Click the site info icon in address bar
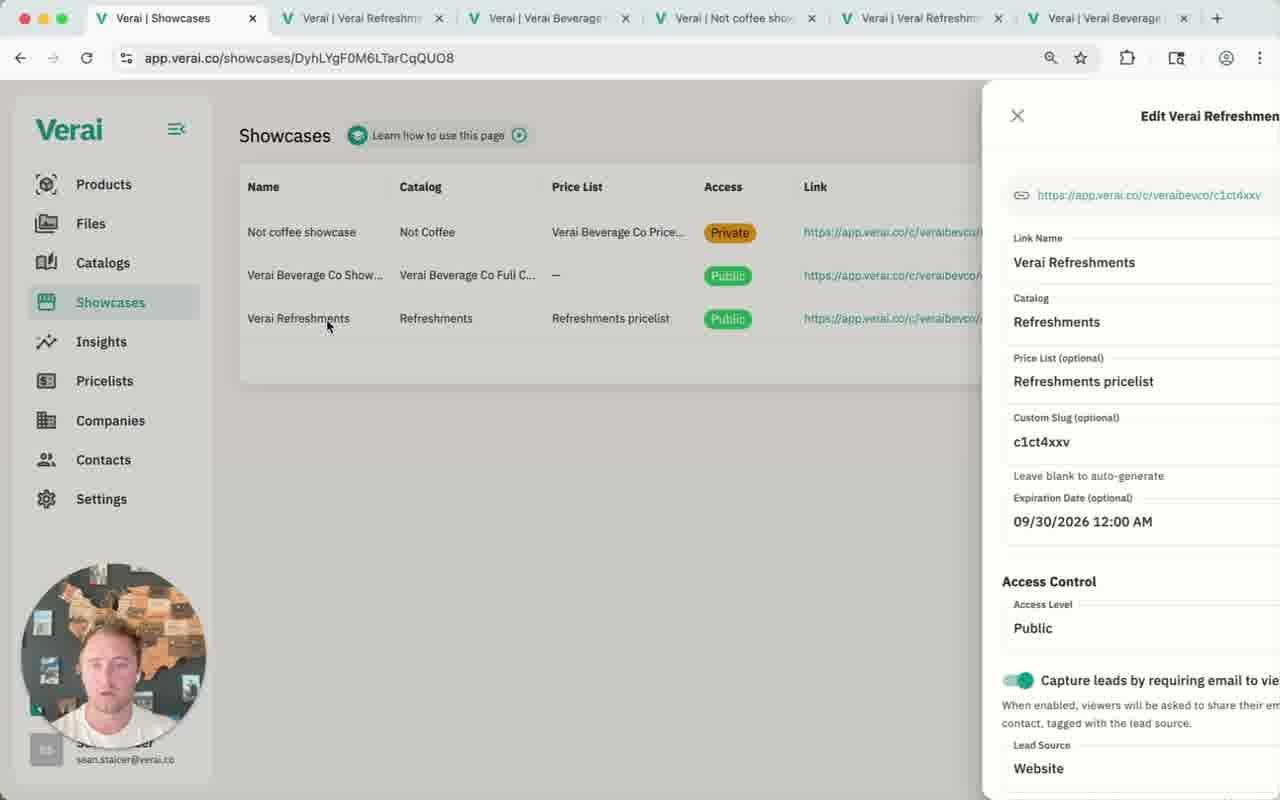1280x800 pixels. click(x=126, y=58)
